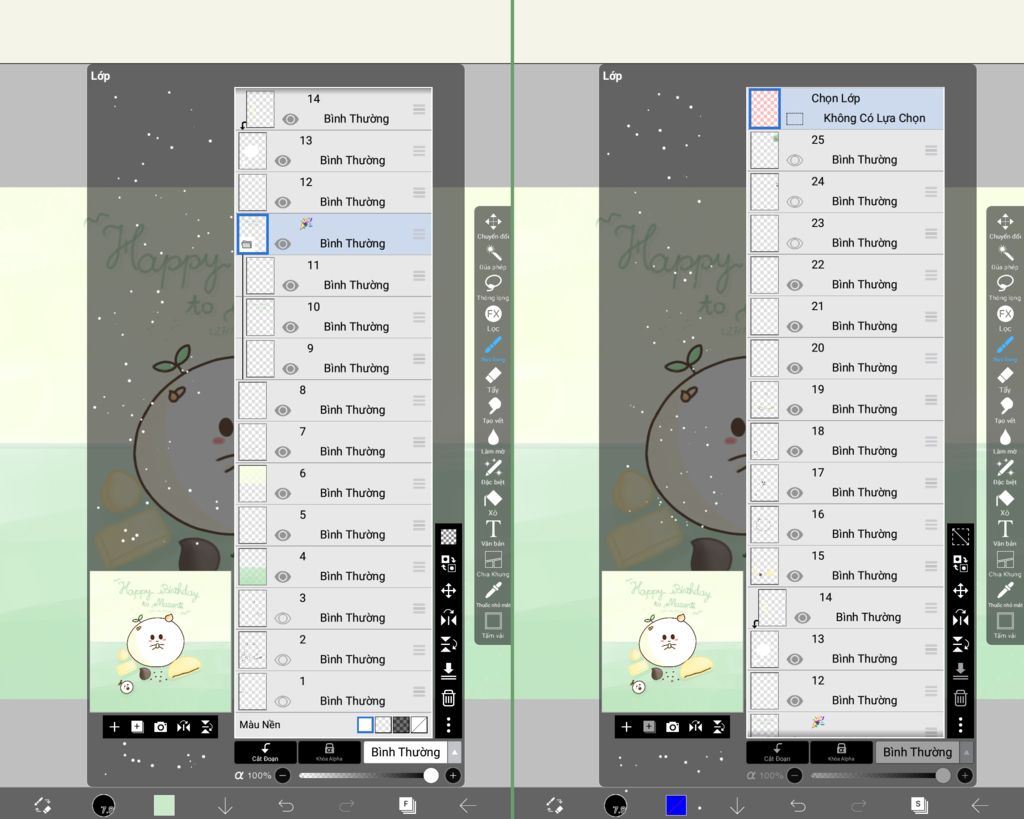Select layer 20 row in right panel
1024x819 pixels.
846,358
